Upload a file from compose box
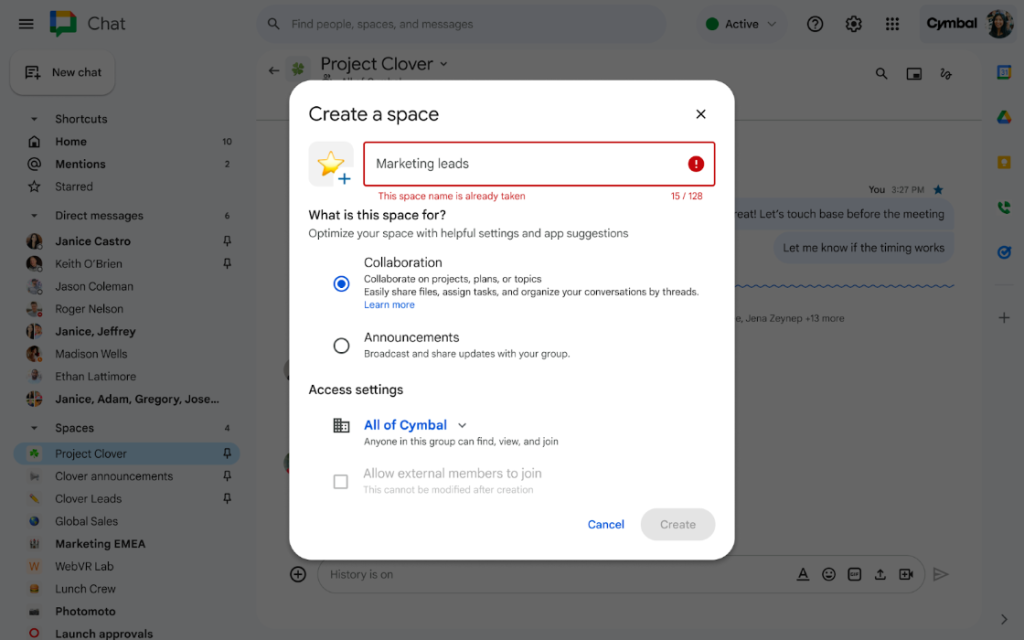 880,574
